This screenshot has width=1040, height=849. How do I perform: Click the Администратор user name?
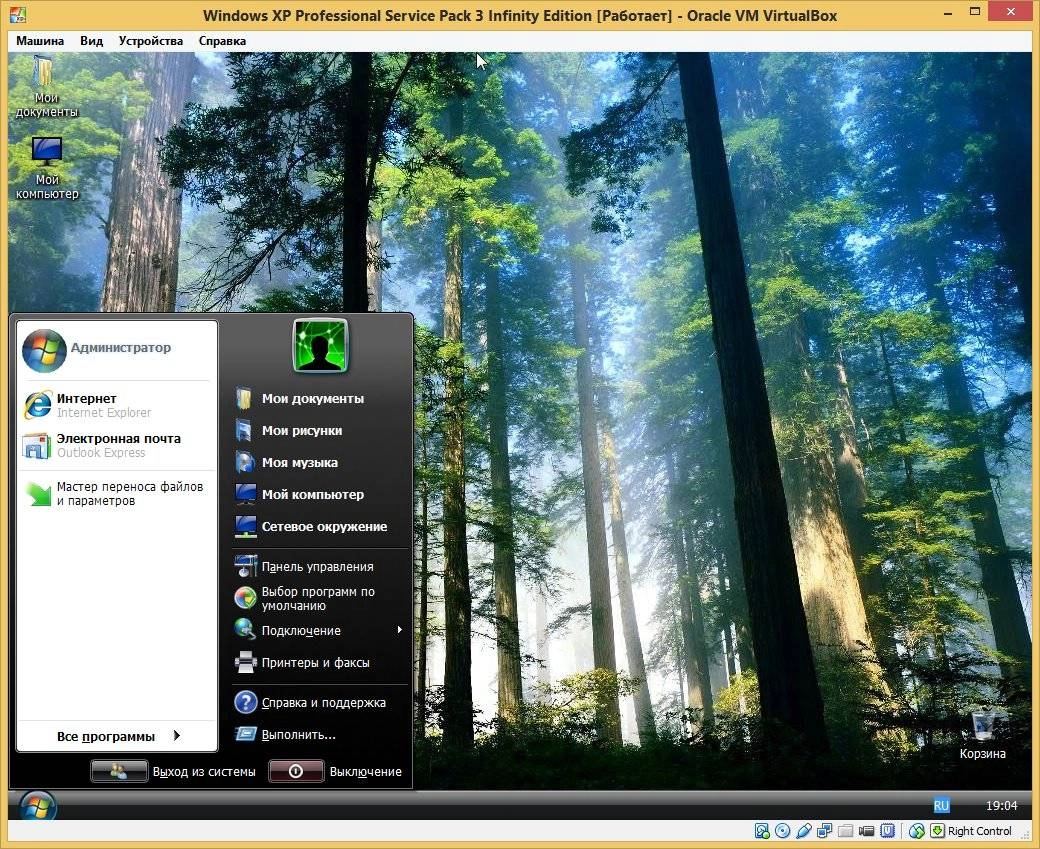[x=121, y=348]
